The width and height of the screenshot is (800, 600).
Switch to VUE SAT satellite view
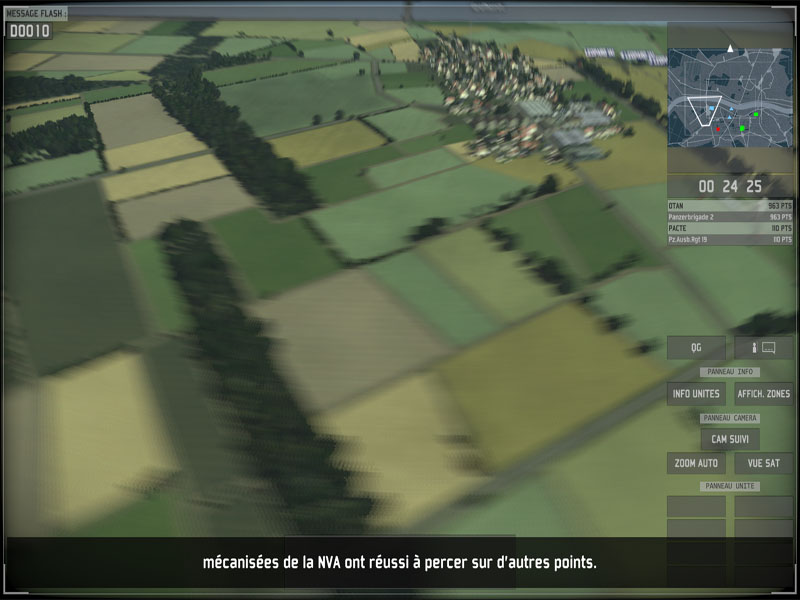coord(763,463)
